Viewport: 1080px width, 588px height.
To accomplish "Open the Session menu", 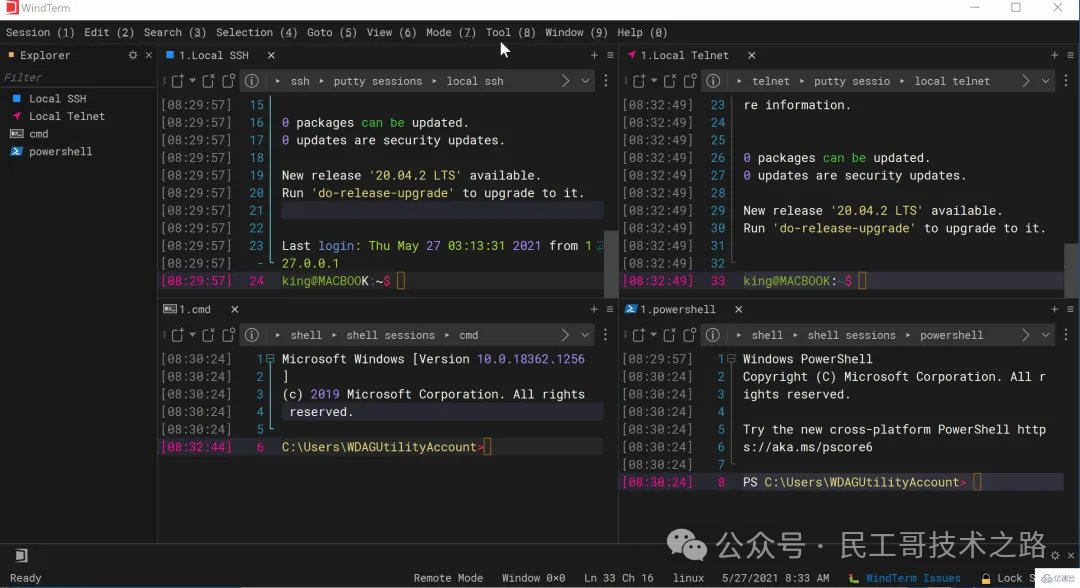I will click(40, 32).
